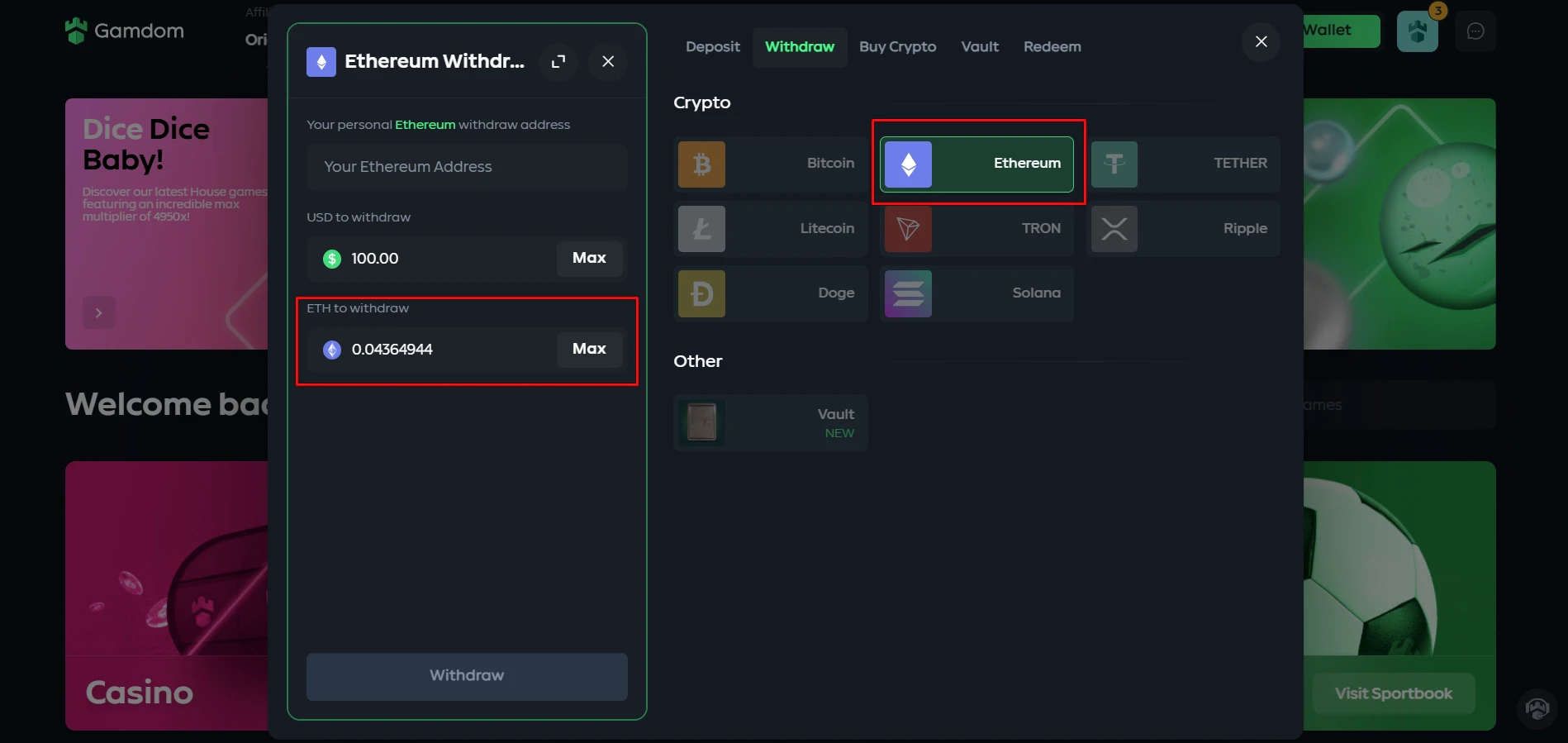Pick the Doge coin option
Viewport: 1568px width, 743px height.
click(770, 293)
